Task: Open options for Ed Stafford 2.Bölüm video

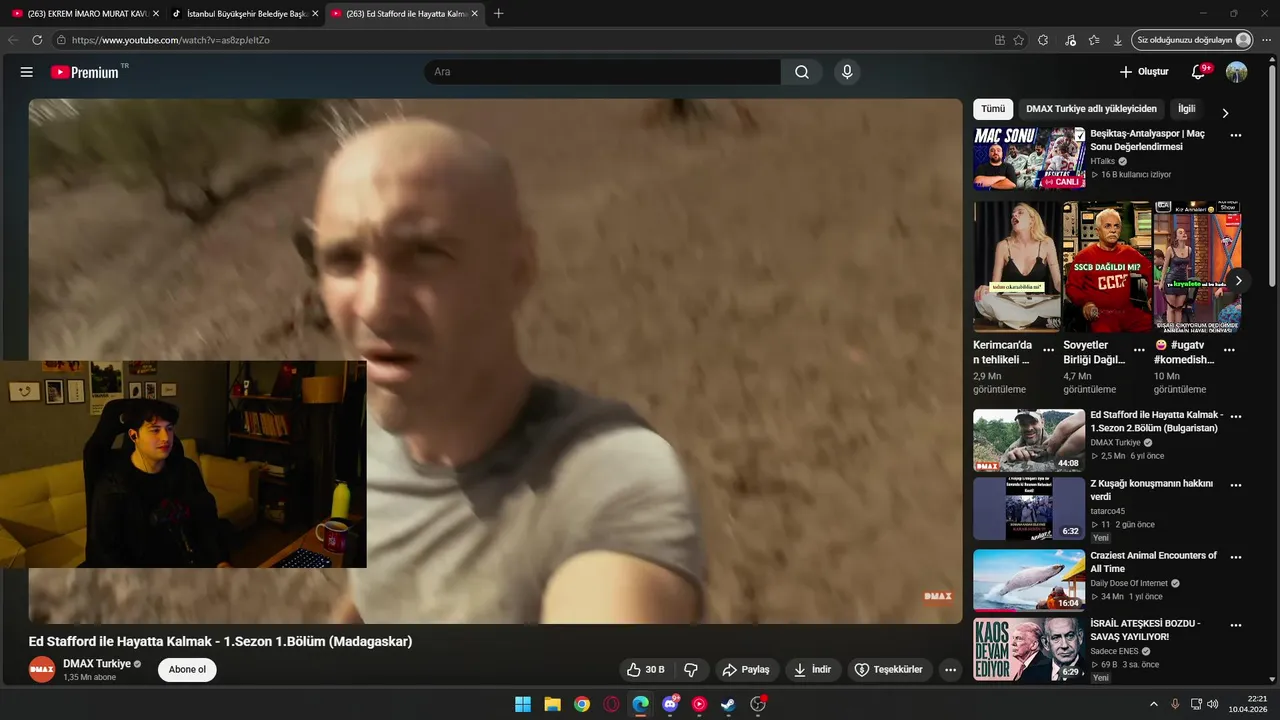Action: coord(1236,416)
